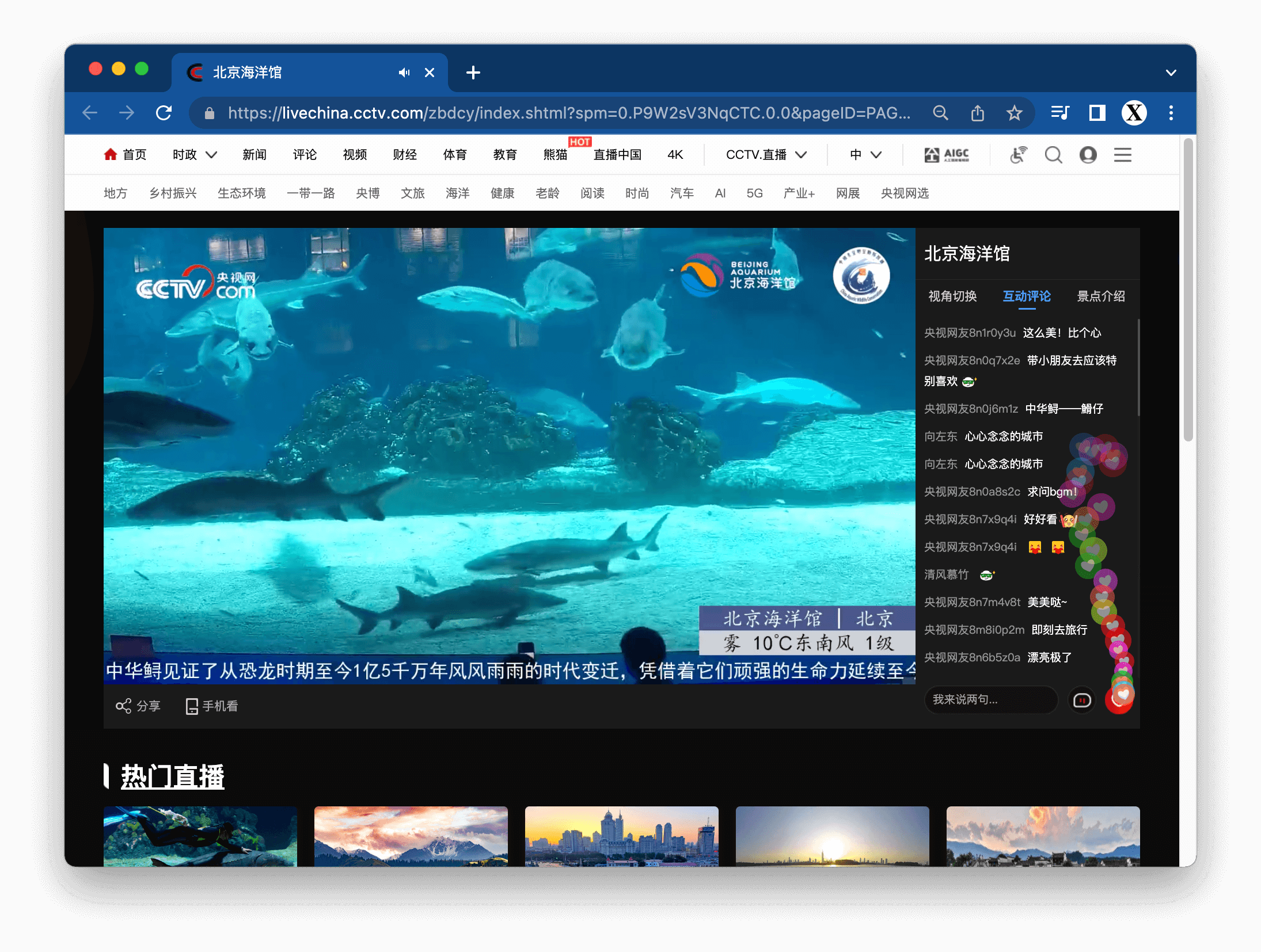Click the red heart like button

tap(1119, 700)
